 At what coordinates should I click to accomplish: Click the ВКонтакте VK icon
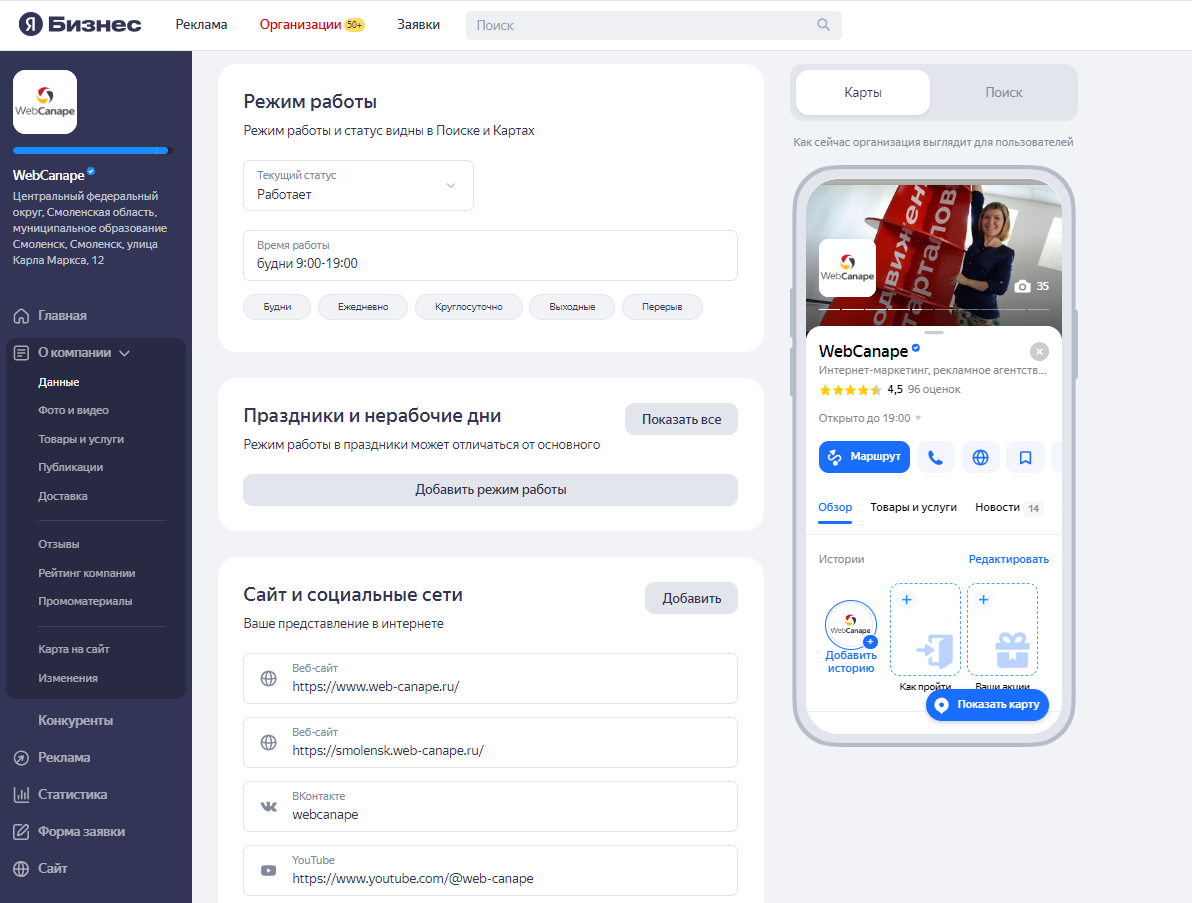coord(268,806)
